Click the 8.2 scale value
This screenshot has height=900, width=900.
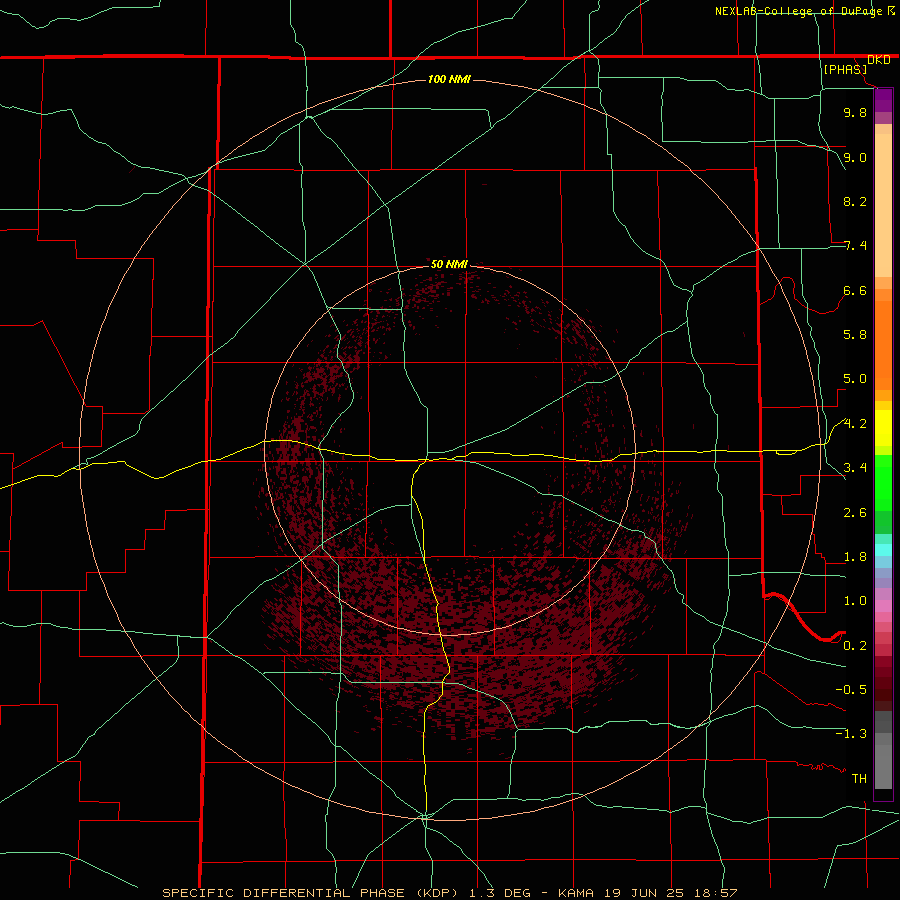[x=855, y=201]
